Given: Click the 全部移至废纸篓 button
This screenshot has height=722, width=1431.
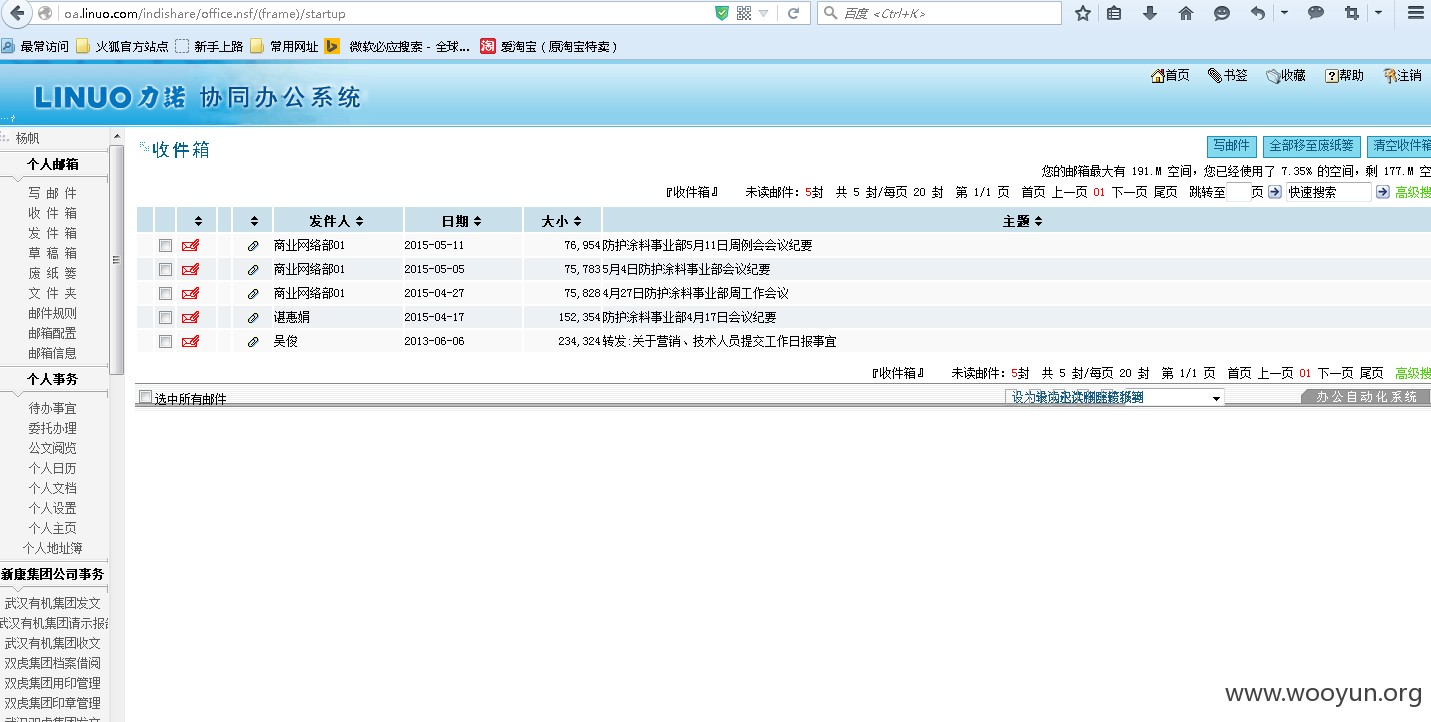Looking at the screenshot, I should tap(1311, 146).
